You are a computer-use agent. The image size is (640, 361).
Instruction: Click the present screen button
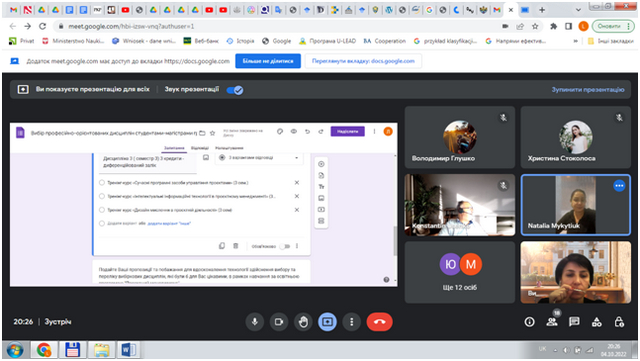(x=327, y=322)
